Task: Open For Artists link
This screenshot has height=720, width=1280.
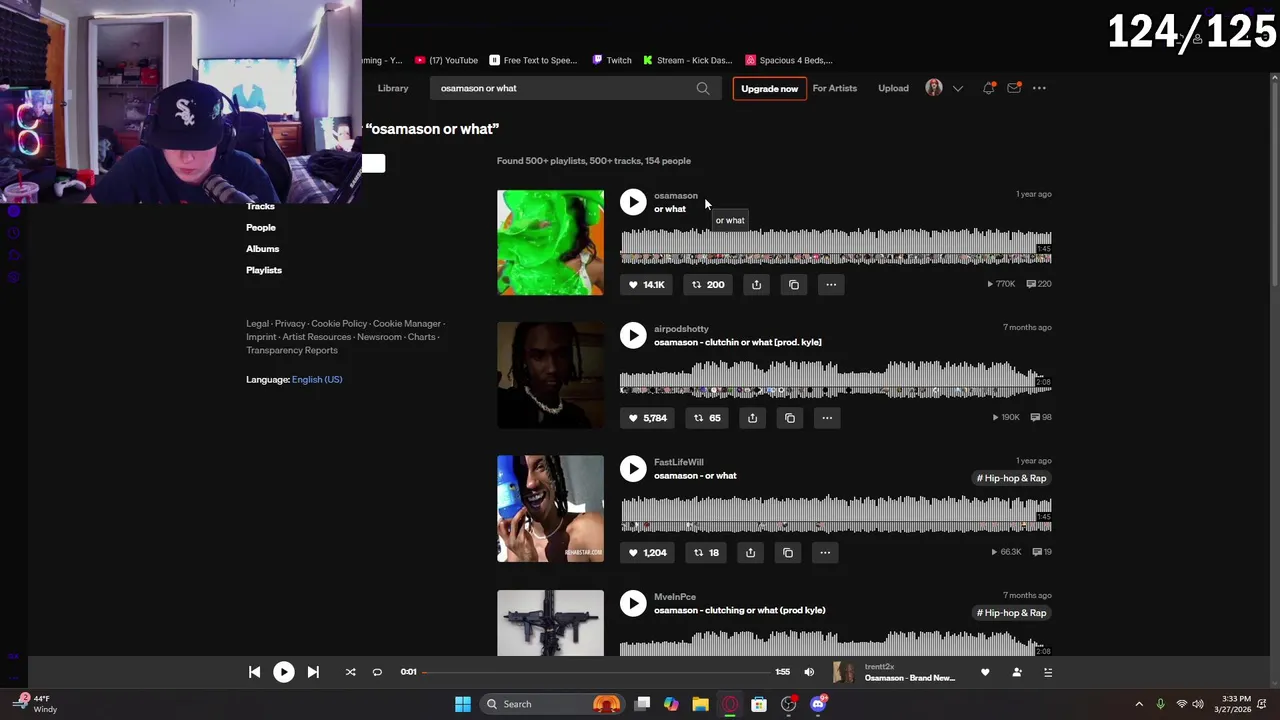Action: pyautogui.click(x=834, y=88)
